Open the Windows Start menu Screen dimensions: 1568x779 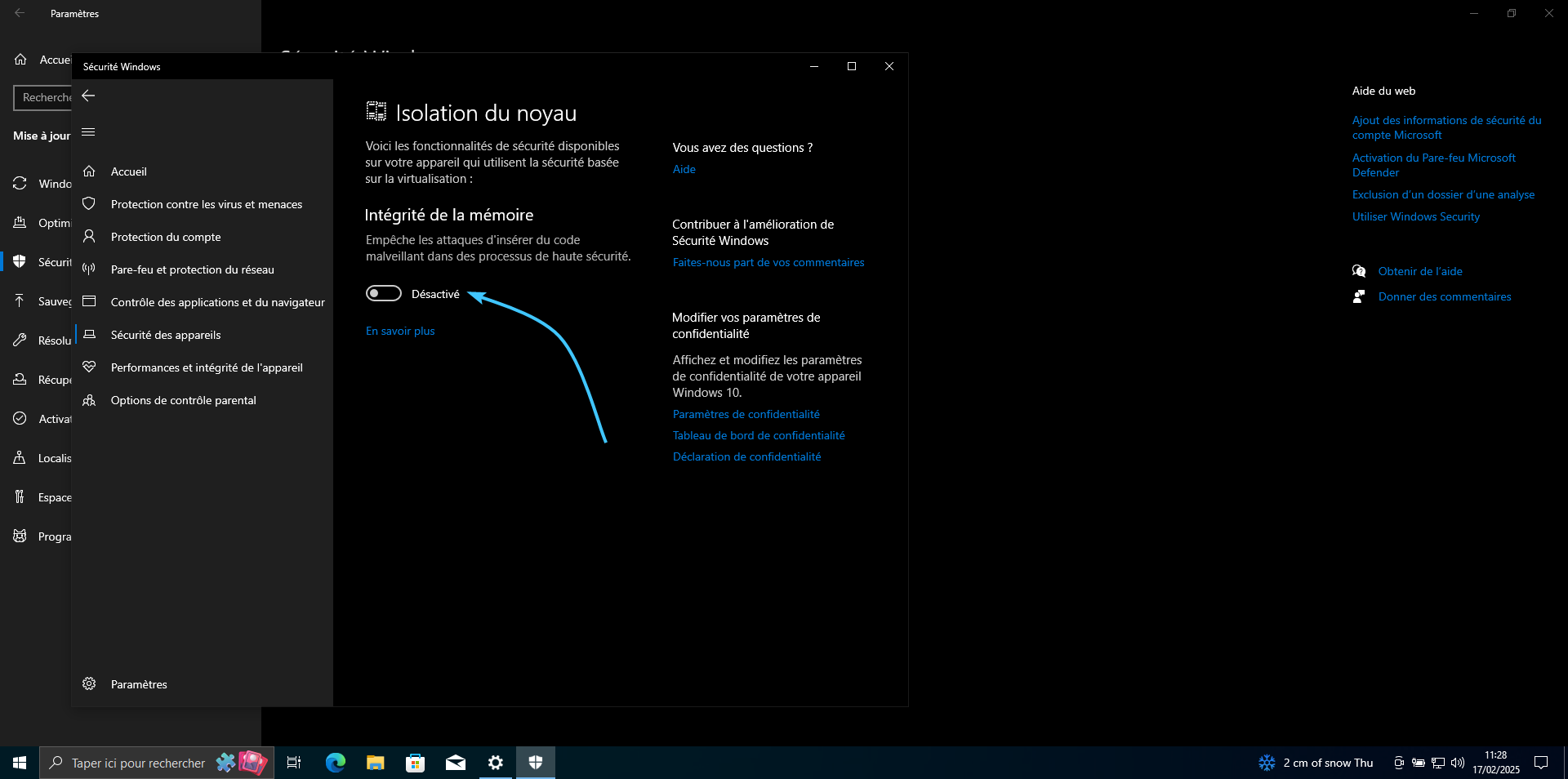click(x=20, y=763)
